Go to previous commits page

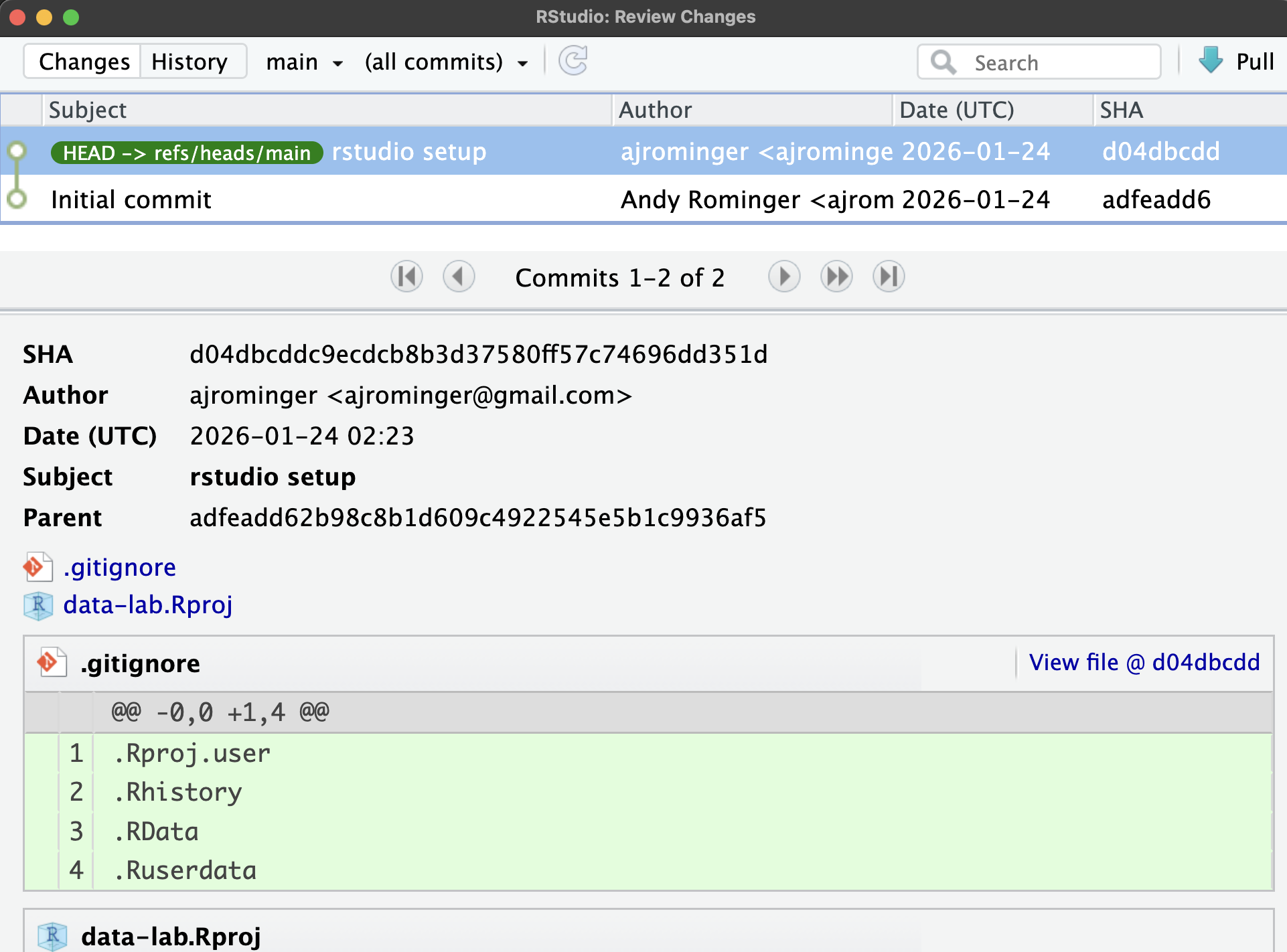click(x=459, y=276)
